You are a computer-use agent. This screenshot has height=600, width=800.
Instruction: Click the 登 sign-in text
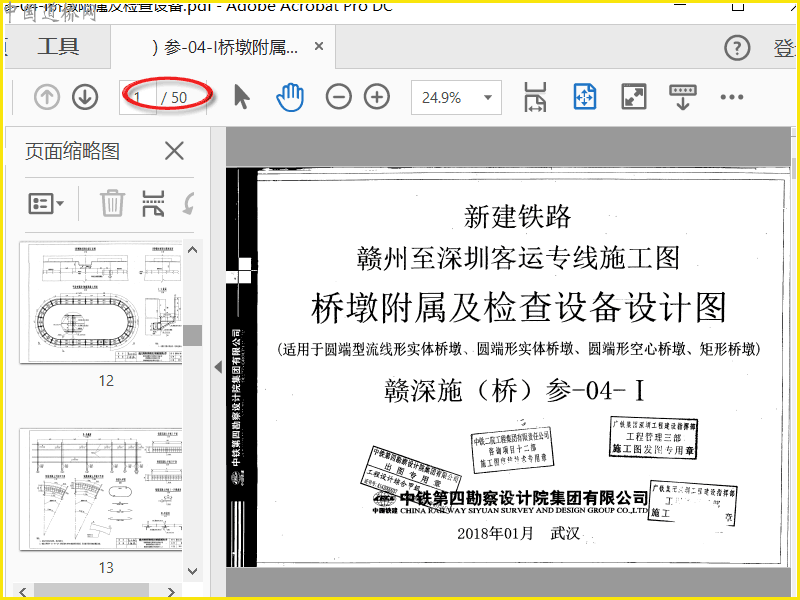(x=785, y=48)
